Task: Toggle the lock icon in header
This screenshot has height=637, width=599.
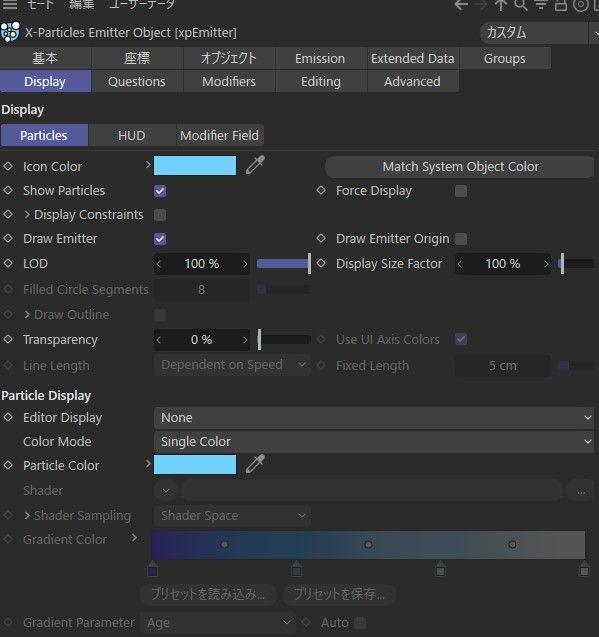Action: tap(561, 5)
